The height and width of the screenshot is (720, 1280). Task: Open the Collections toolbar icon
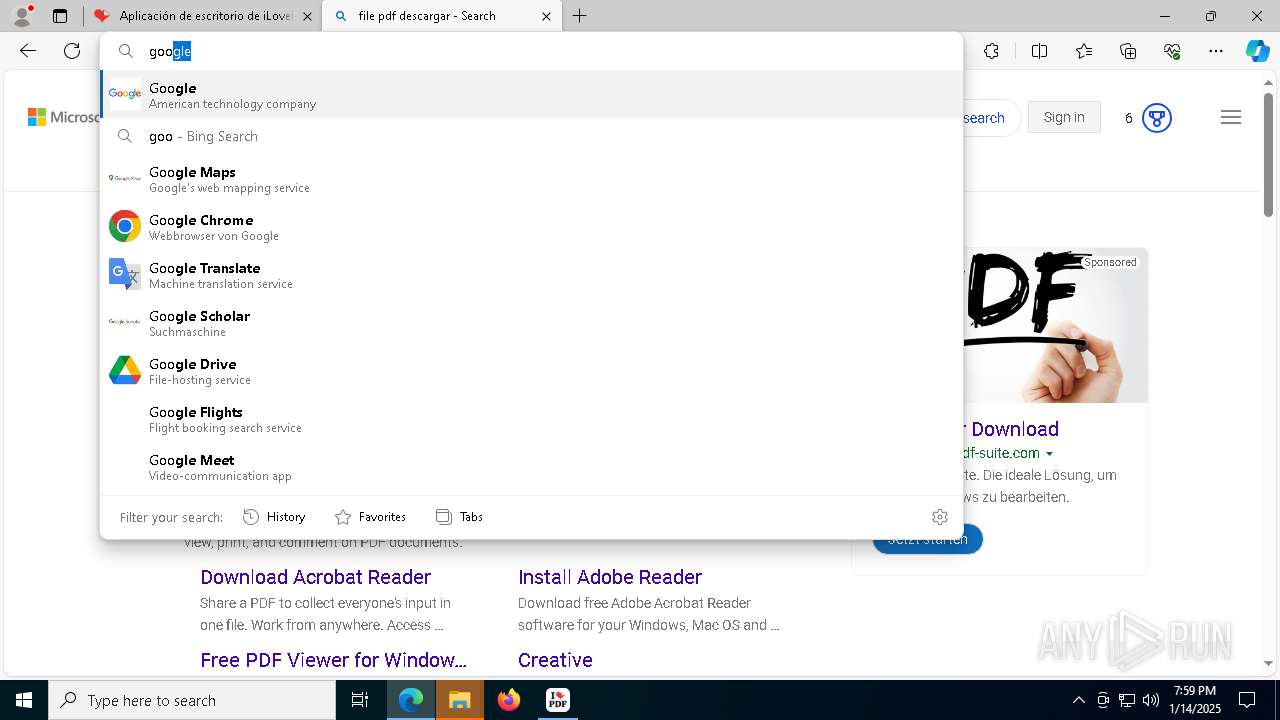[x=1128, y=51]
